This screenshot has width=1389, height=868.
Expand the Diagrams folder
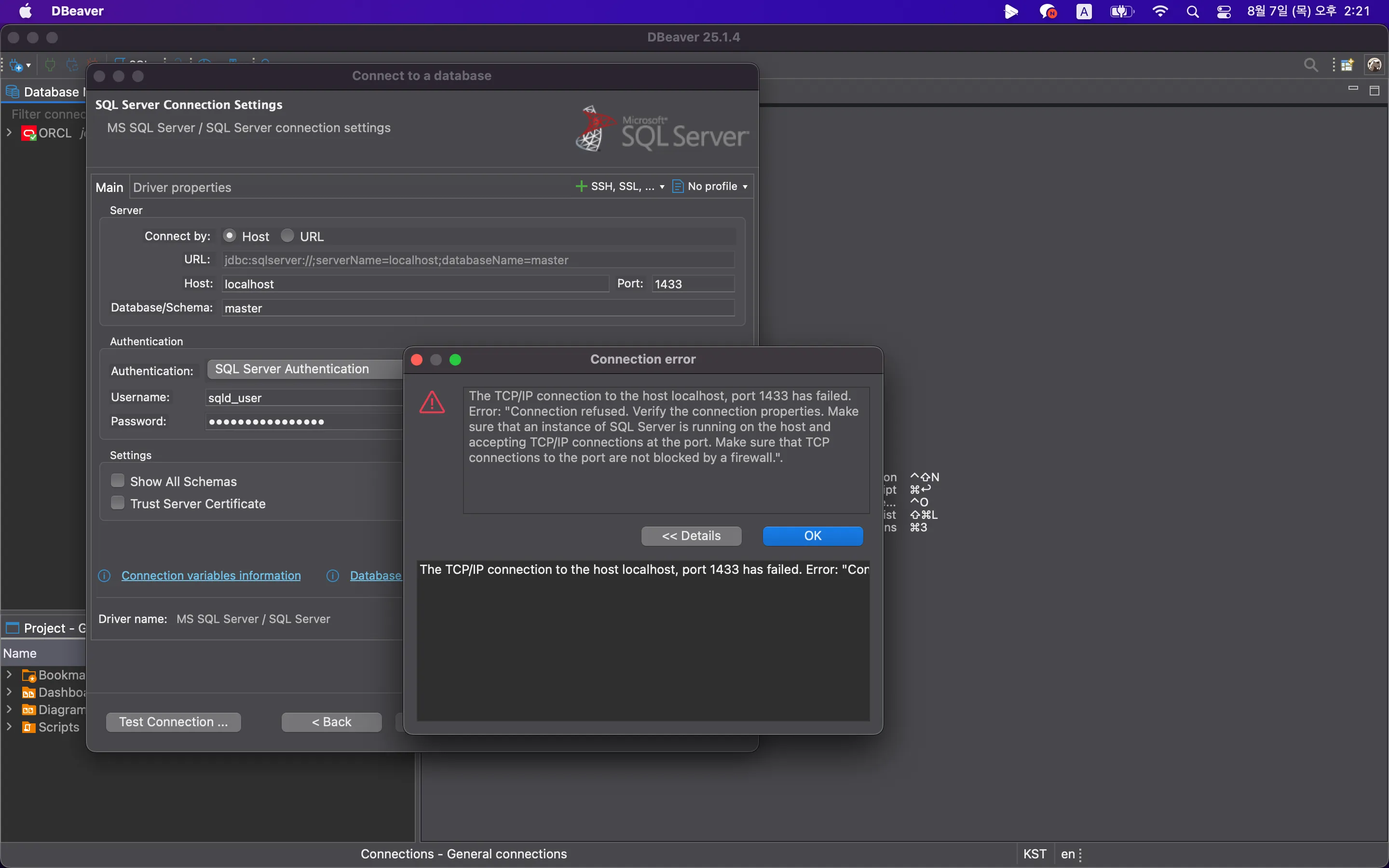coord(9,709)
